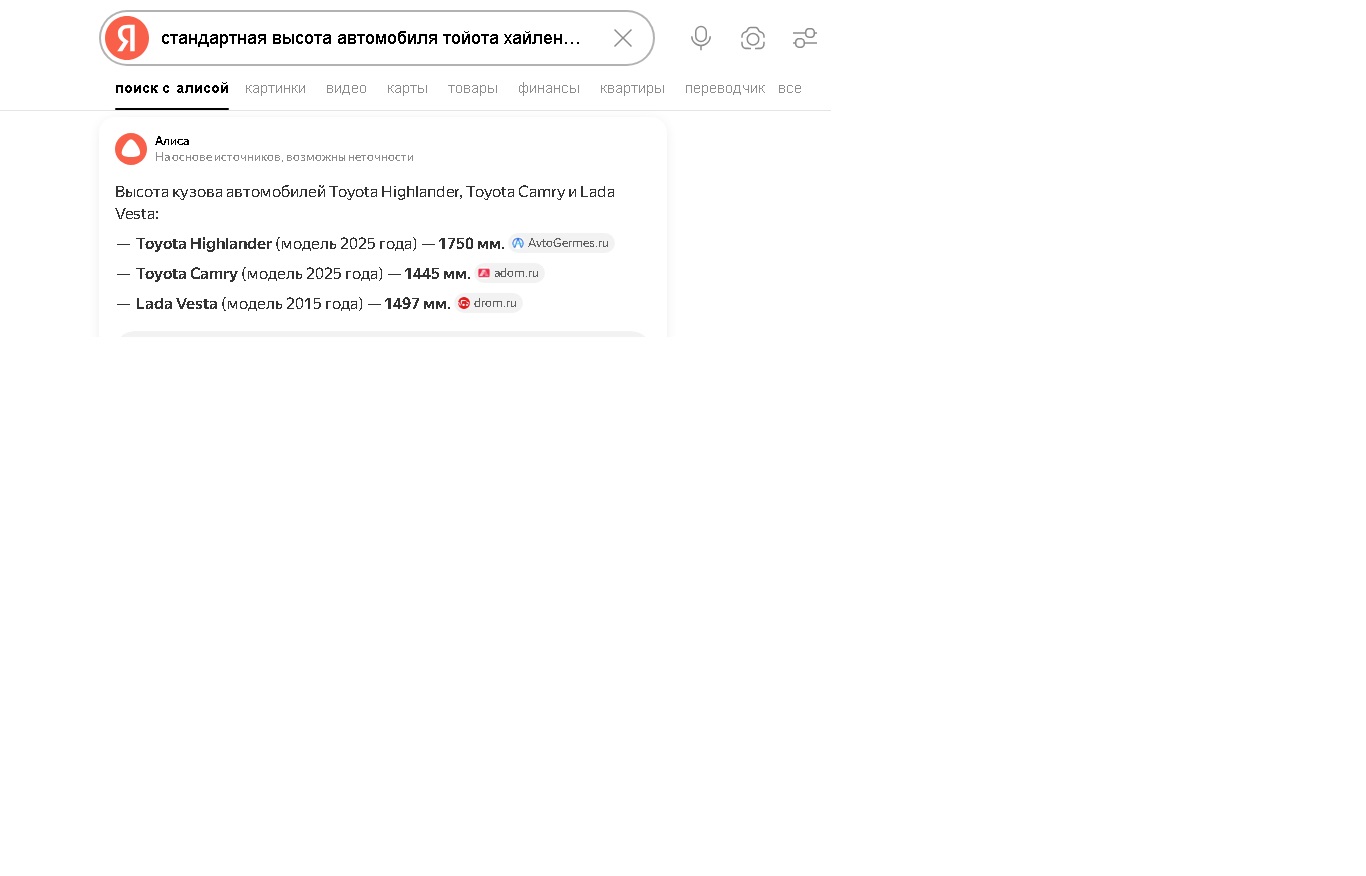Select the финансы tab
The image size is (1366, 876).
click(x=548, y=88)
